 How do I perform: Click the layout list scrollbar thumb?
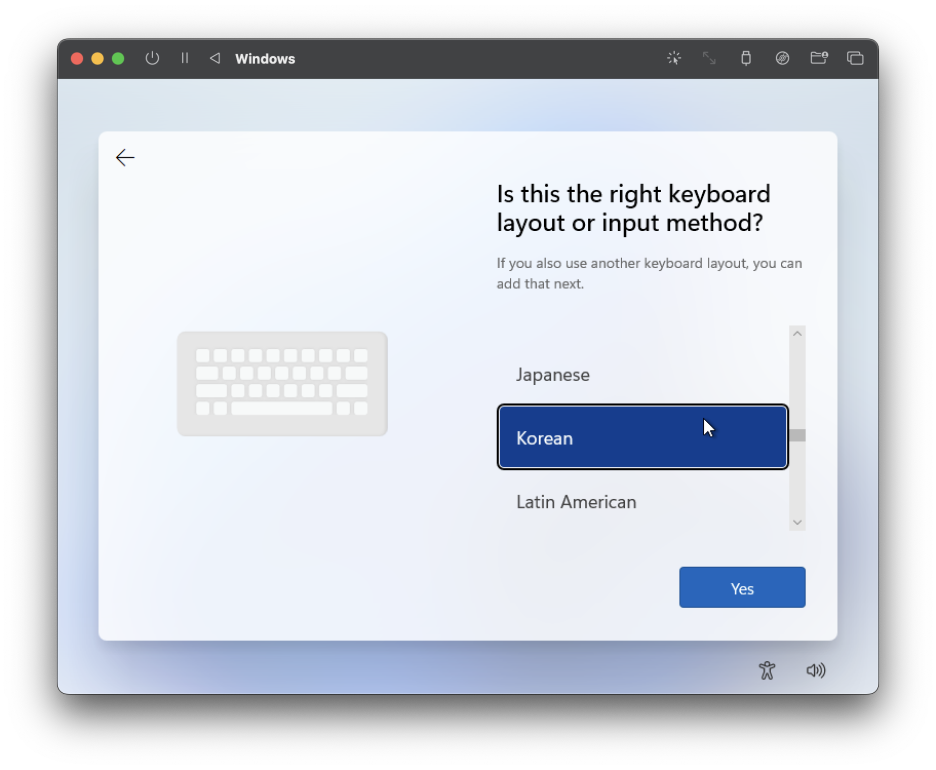(797, 435)
